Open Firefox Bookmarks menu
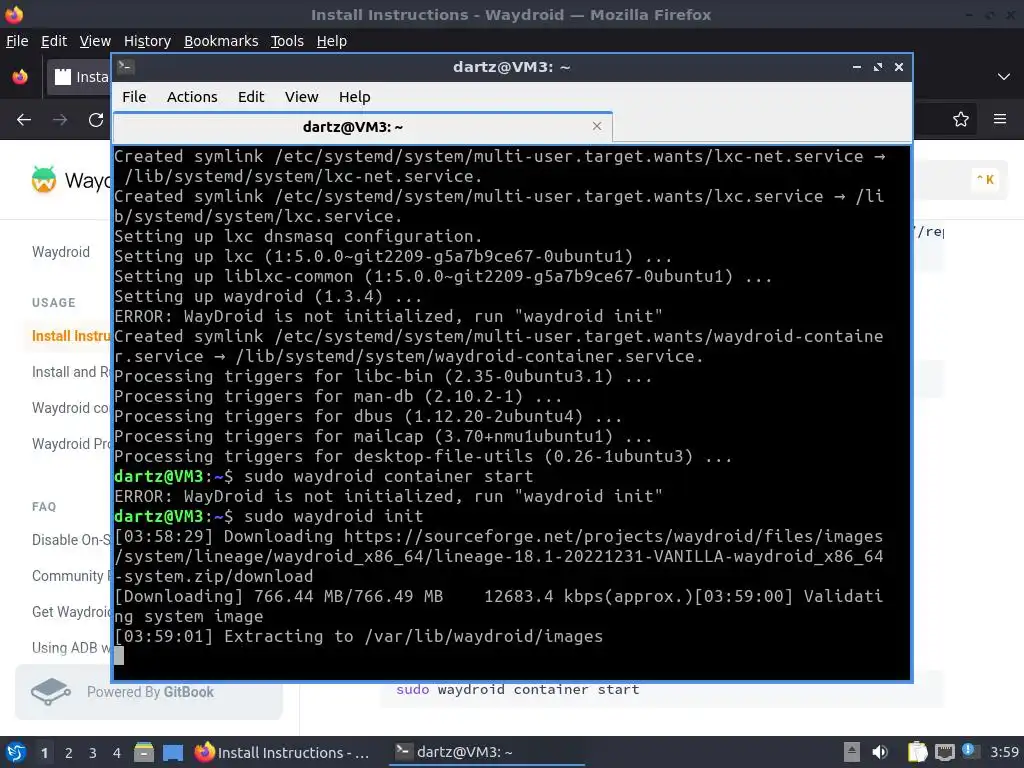Image resolution: width=1024 pixels, height=768 pixels. [x=221, y=41]
